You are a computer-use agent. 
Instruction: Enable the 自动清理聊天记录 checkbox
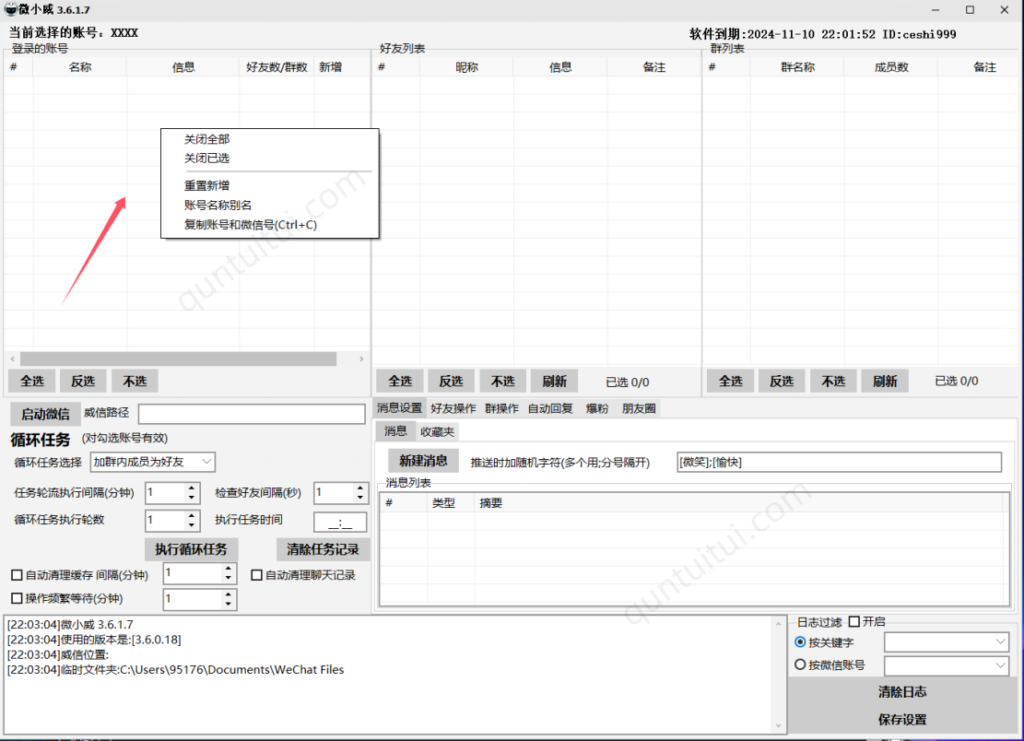tap(257, 574)
